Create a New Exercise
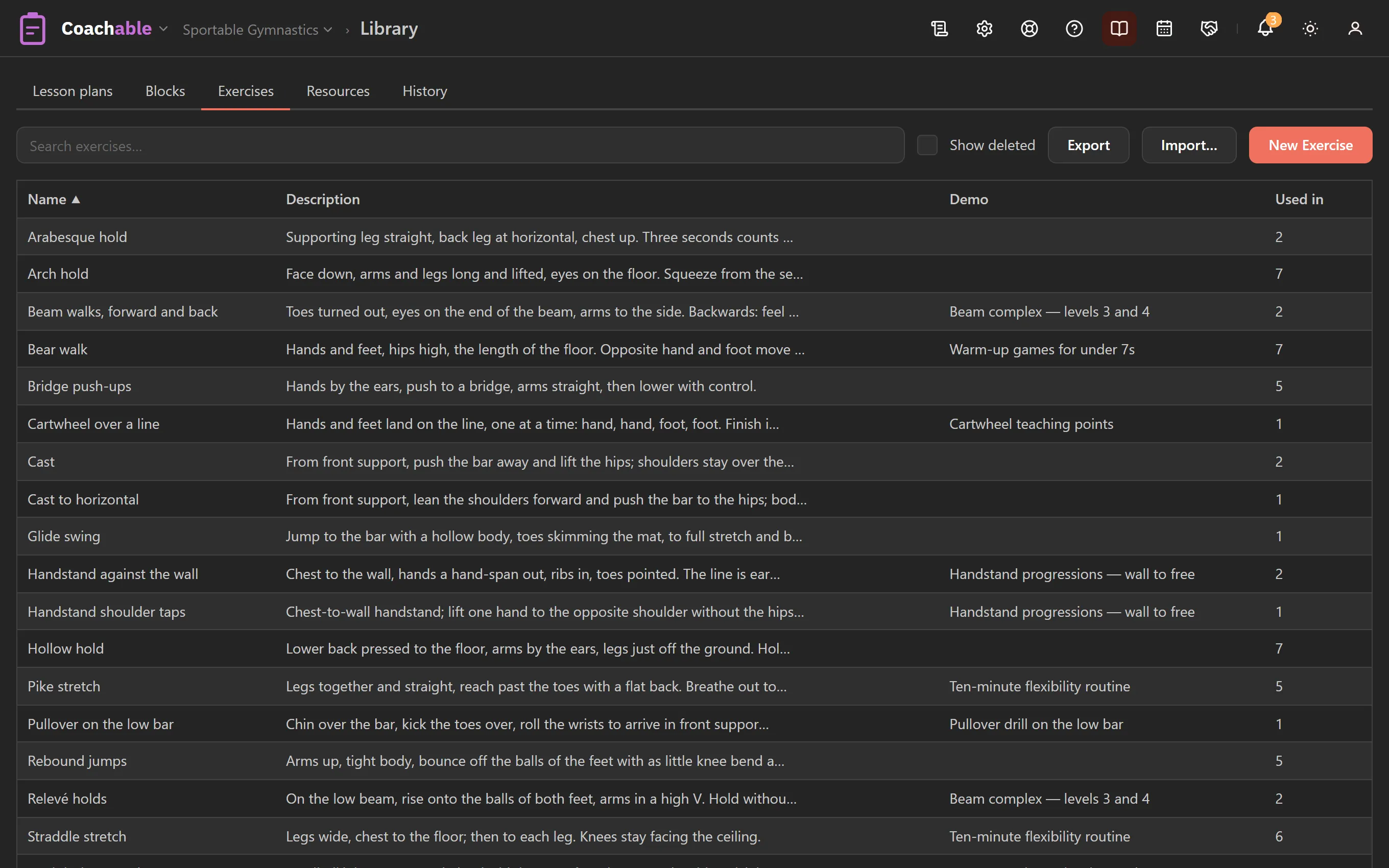Viewport: 1389px width, 868px height. (x=1310, y=145)
